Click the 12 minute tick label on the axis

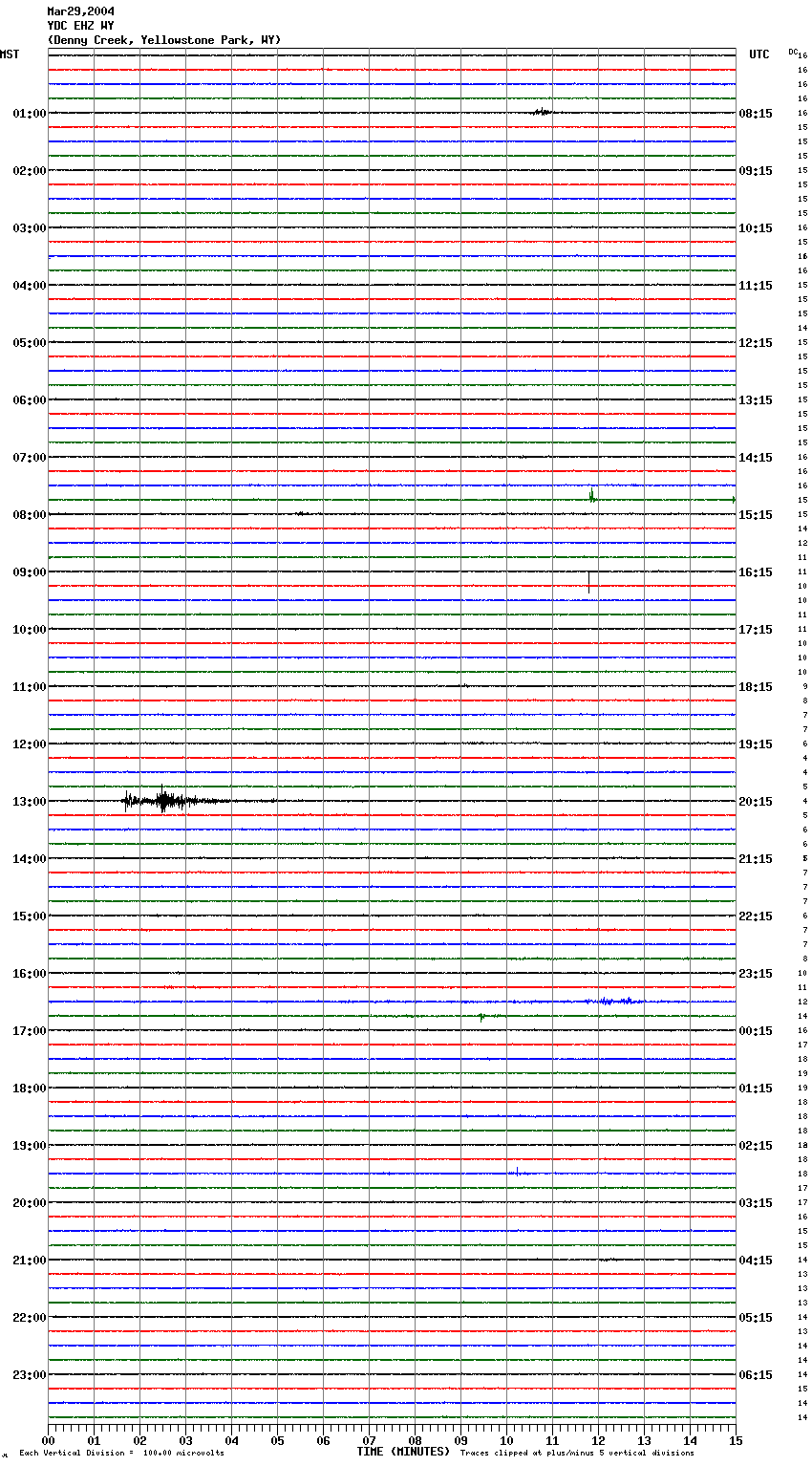[598, 1441]
